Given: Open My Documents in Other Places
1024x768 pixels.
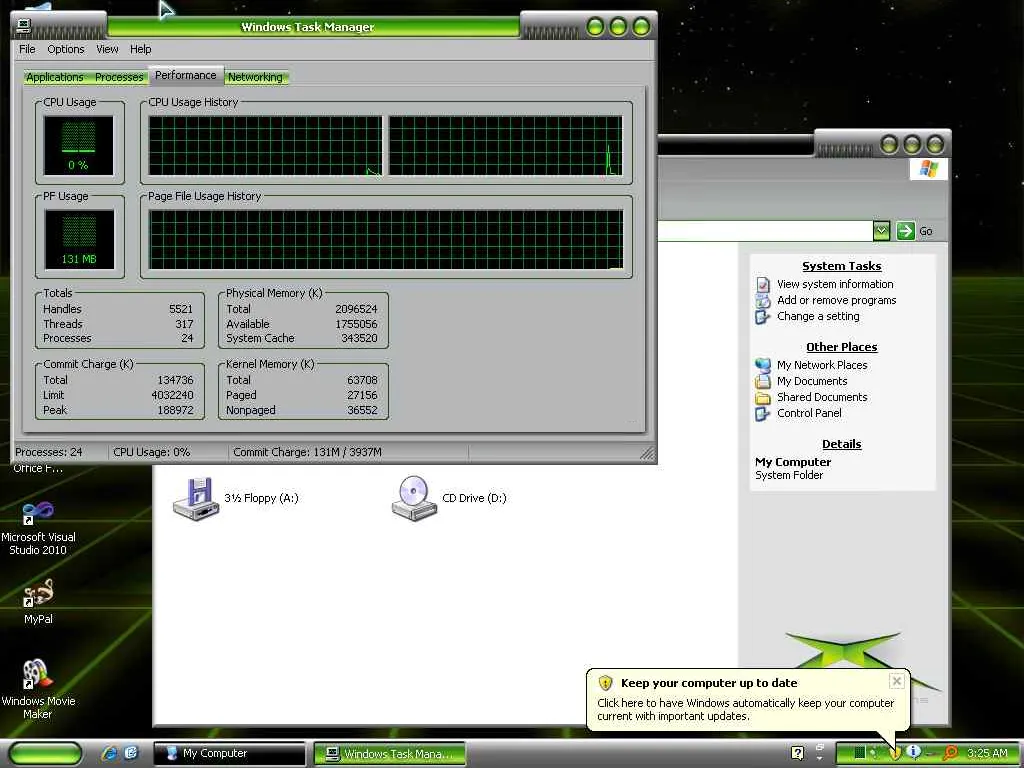Looking at the screenshot, I should click(812, 381).
